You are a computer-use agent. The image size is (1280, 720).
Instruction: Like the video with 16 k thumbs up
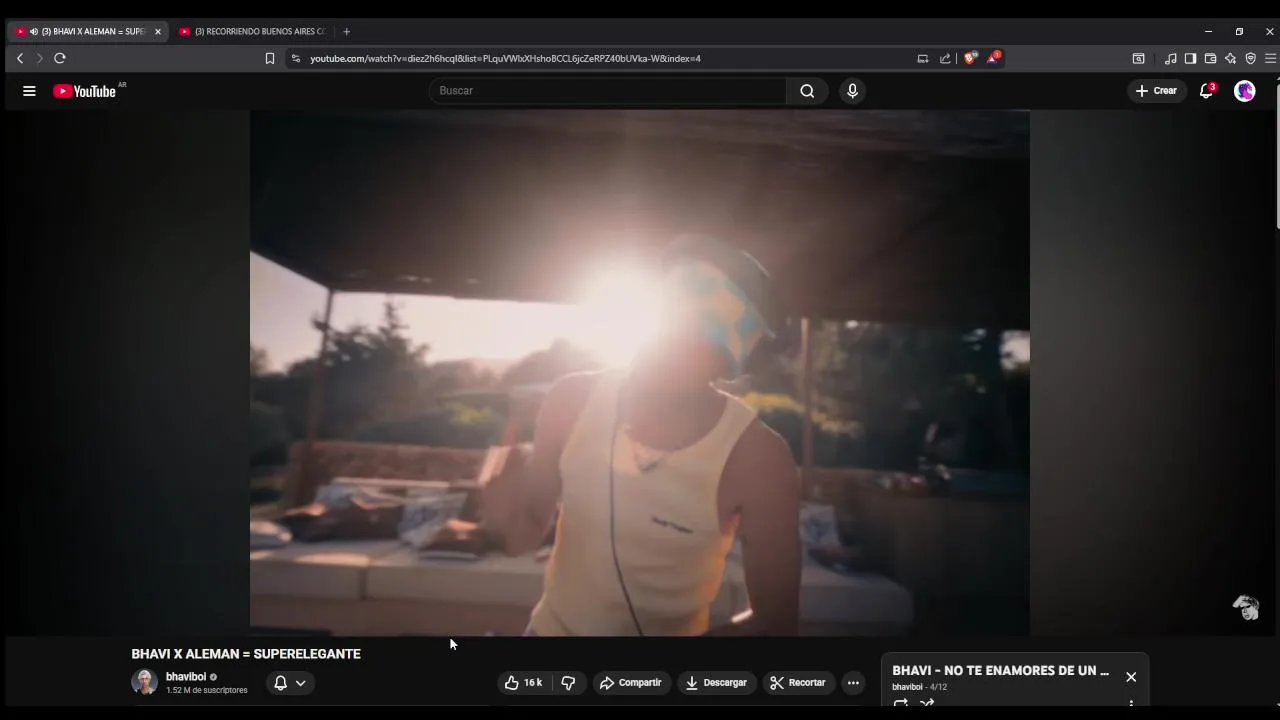[523, 683]
